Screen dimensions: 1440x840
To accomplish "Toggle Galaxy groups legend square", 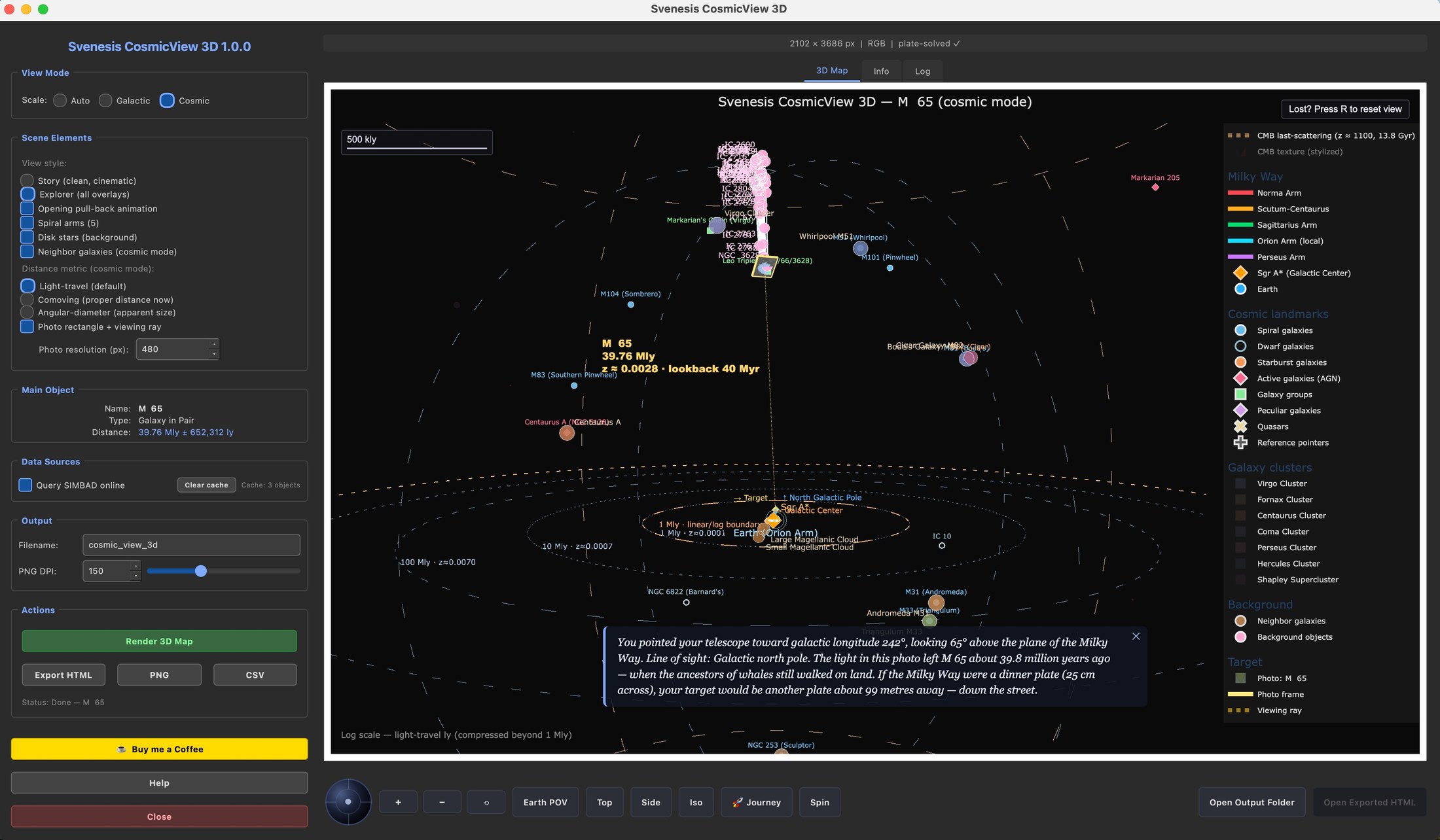I will pos(1240,394).
